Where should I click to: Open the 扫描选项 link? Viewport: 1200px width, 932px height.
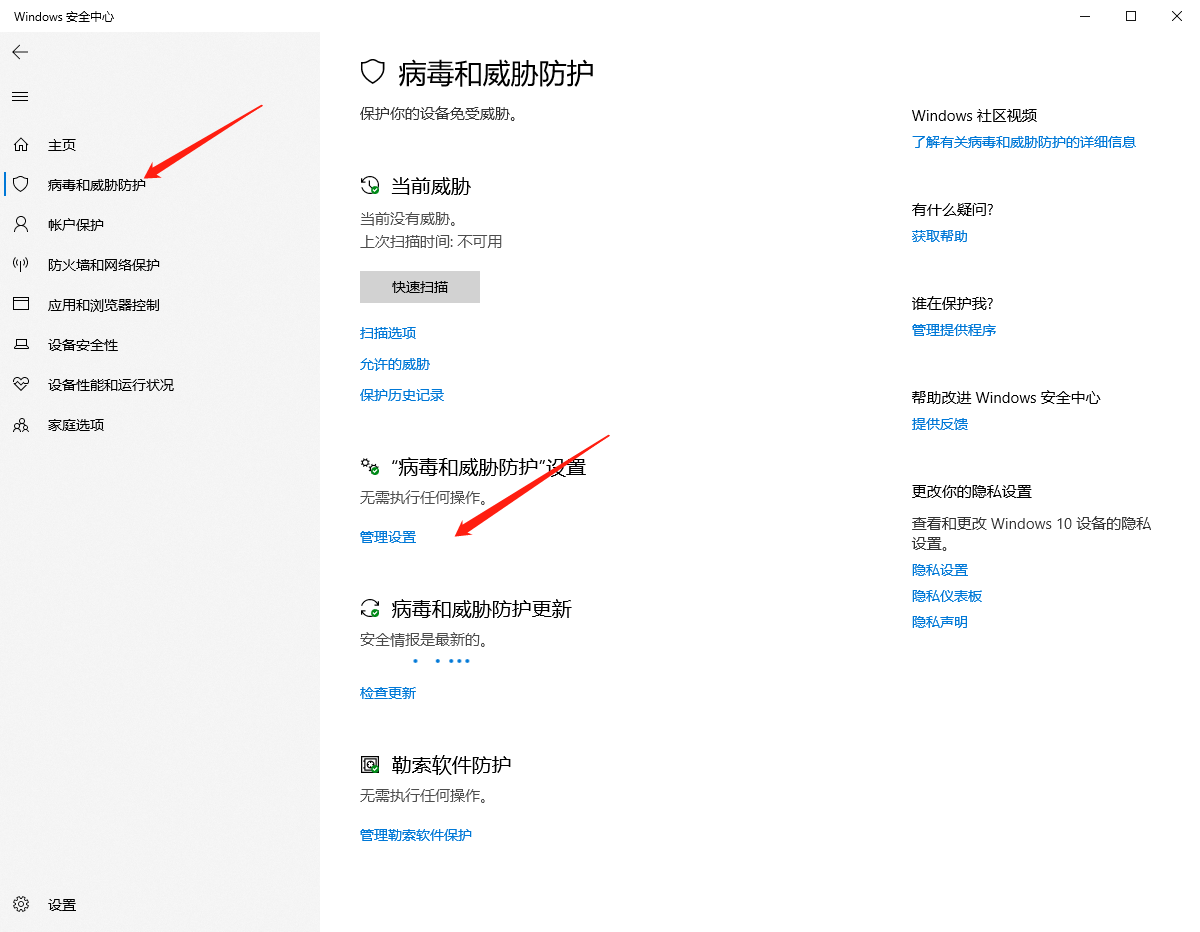(388, 333)
